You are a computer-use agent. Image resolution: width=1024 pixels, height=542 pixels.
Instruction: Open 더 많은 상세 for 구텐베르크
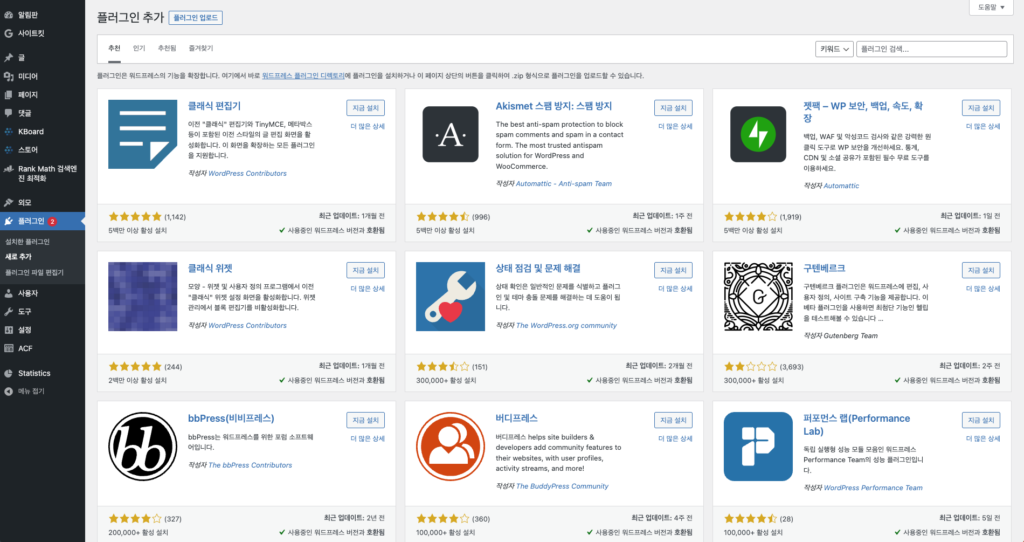pos(983,288)
